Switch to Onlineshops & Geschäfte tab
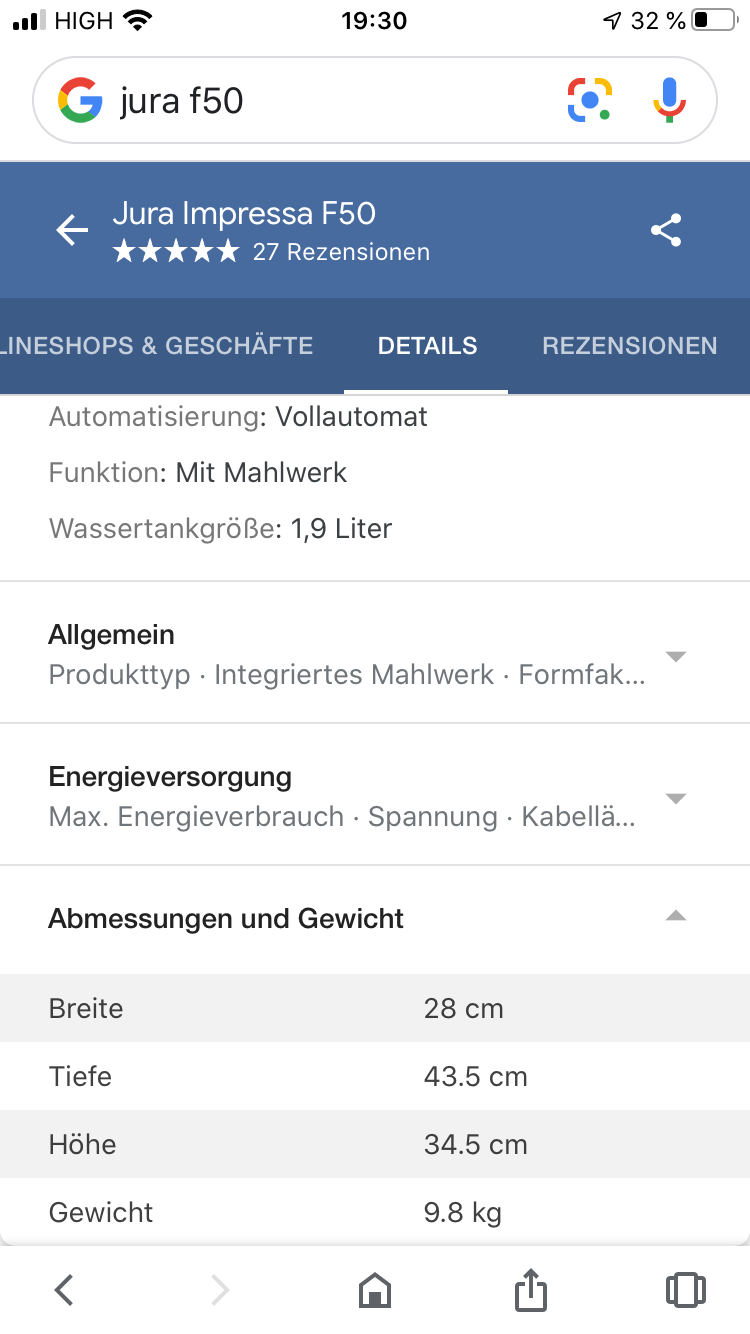Image resolution: width=750 pixels, height=1334 pixels. click(157, 346)
